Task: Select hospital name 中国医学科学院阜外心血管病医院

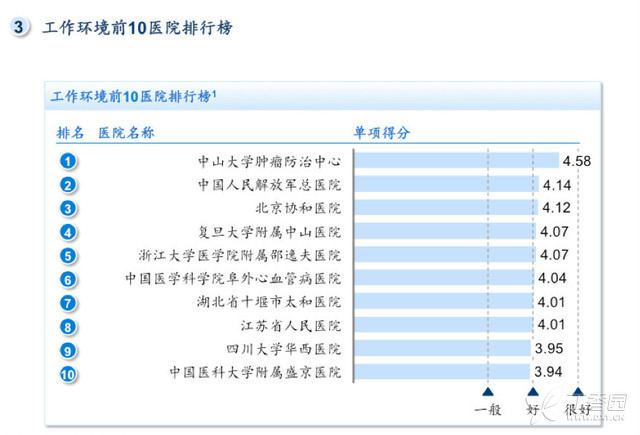Action: click(233, 279)
